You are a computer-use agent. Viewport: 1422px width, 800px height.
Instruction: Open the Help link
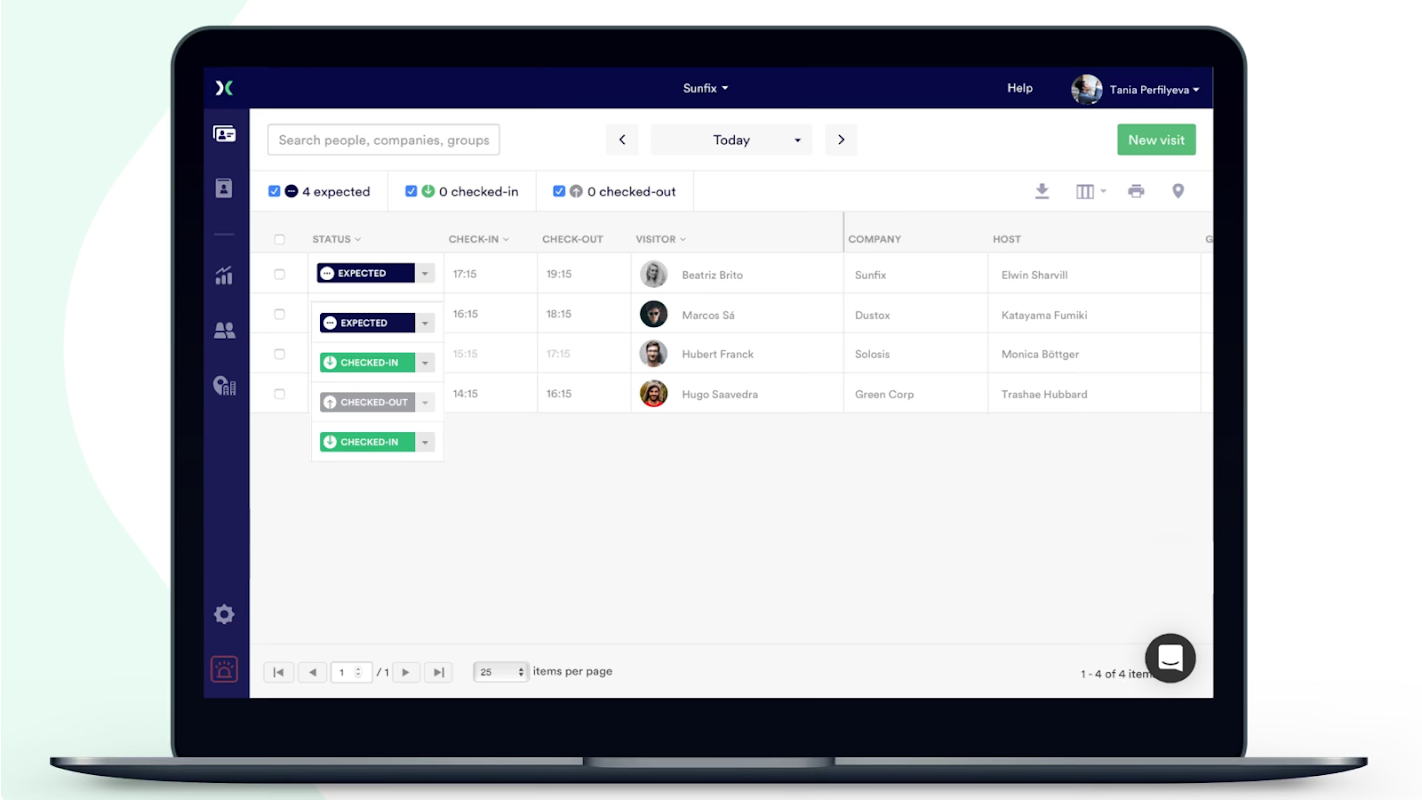pos(1020,88)
